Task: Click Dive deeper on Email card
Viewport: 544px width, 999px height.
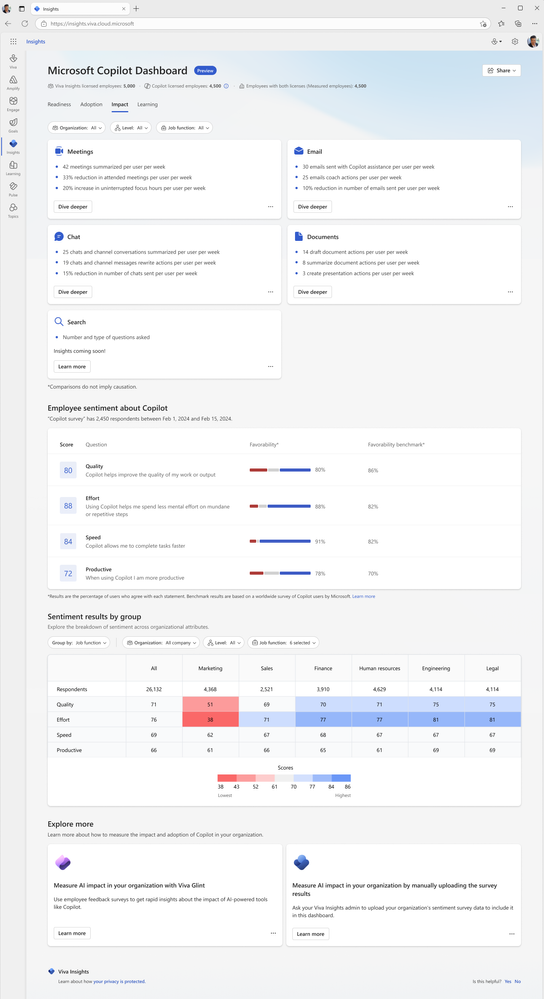Action: [312, 206]
